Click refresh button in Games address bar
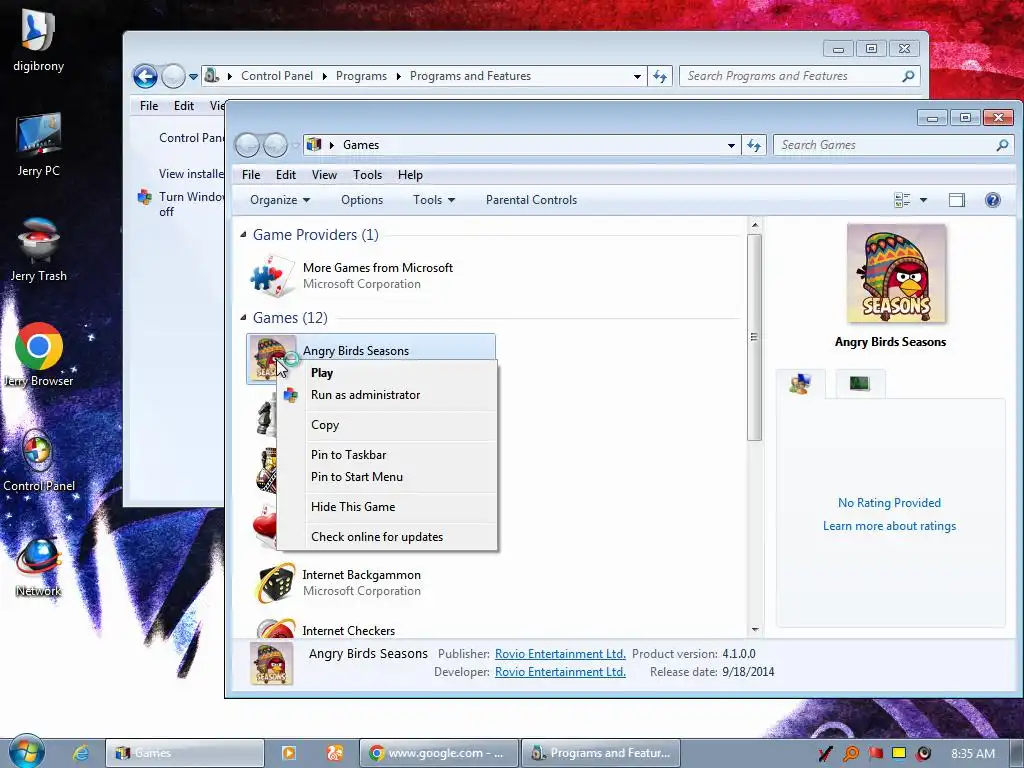The height and width of the screenshot is (768, 1024). click(x=754, y=145)
